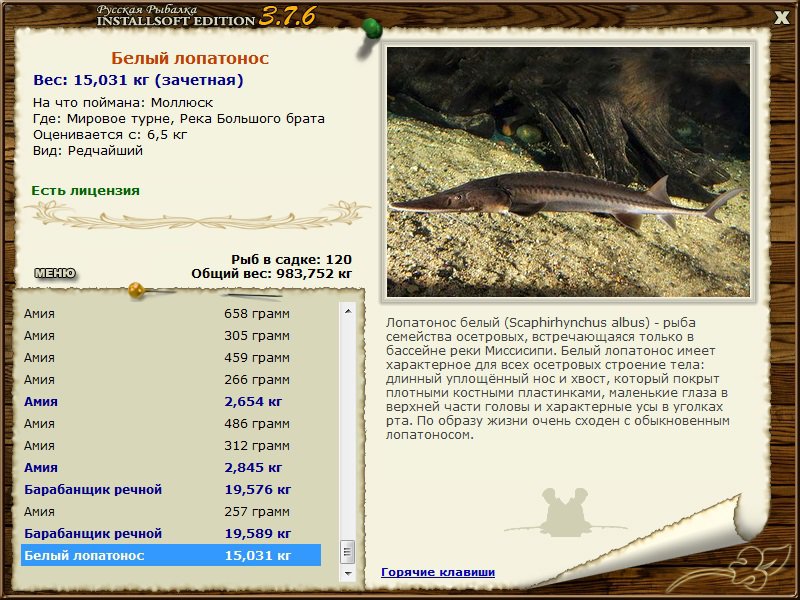
Task: Click the fish list scrollbar thumb
Action: (348, 552)
